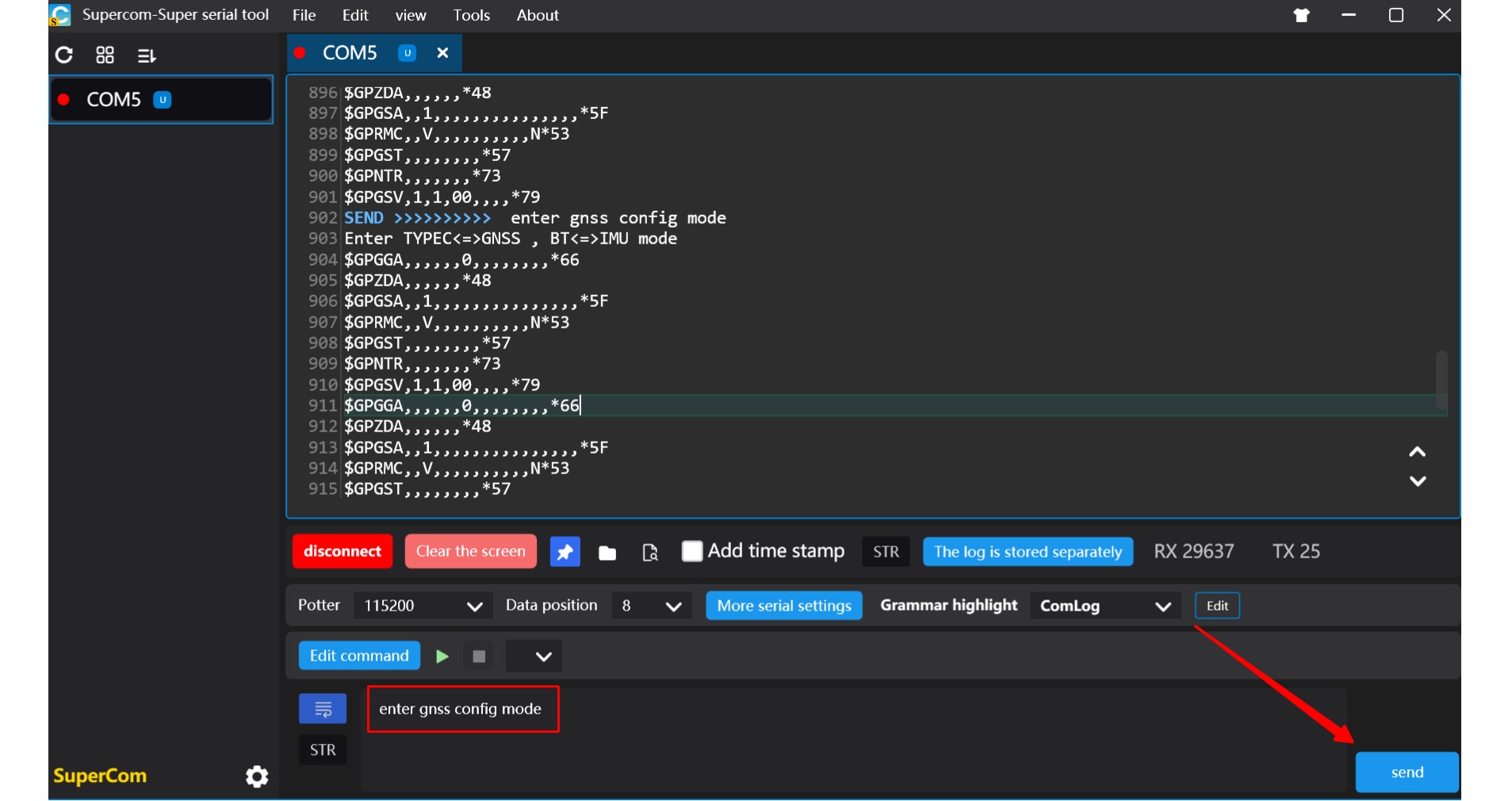Image resolution: width=1512 pixels, height=801 pixels.
Task: Toggle the word wrap button beside input
Action: 323,709
